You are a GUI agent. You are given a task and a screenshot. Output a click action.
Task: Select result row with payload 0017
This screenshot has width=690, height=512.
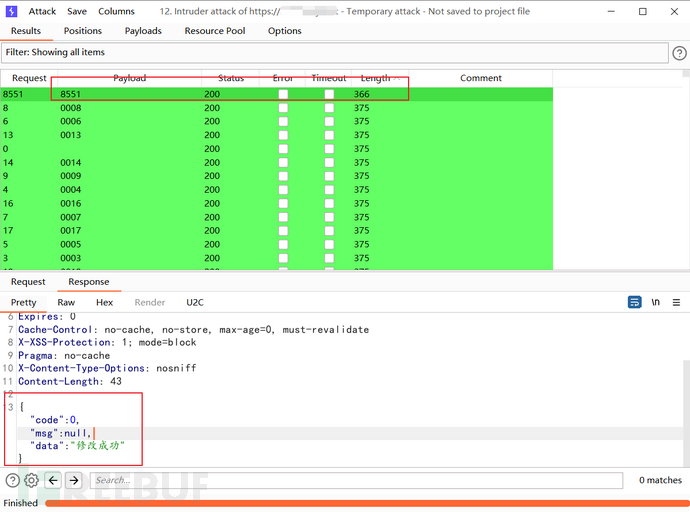tap(276, 230)
